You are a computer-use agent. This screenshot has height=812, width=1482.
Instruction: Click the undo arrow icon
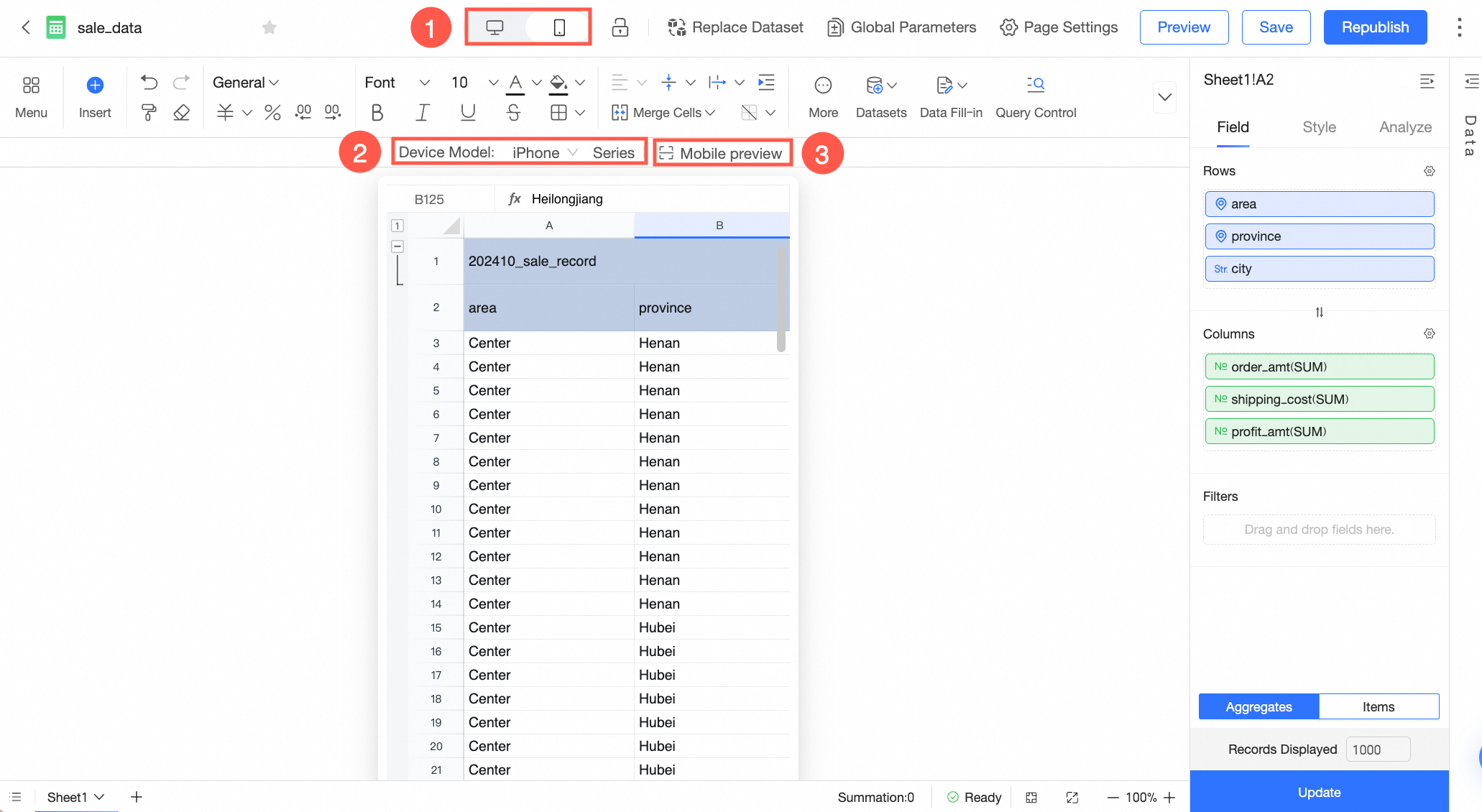point(149,83)
